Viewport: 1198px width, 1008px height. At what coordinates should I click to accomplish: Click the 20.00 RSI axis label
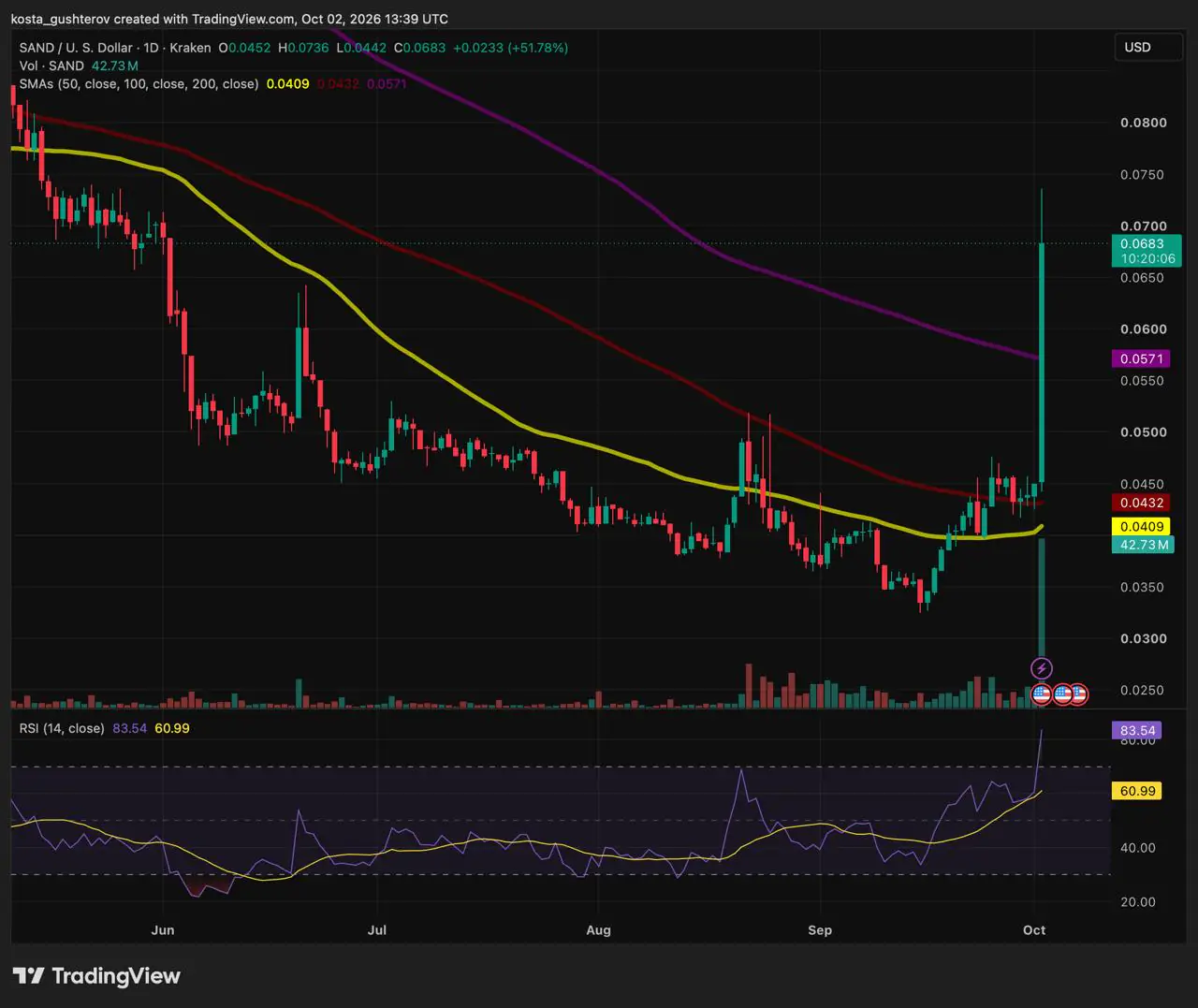click(1138, 902)
